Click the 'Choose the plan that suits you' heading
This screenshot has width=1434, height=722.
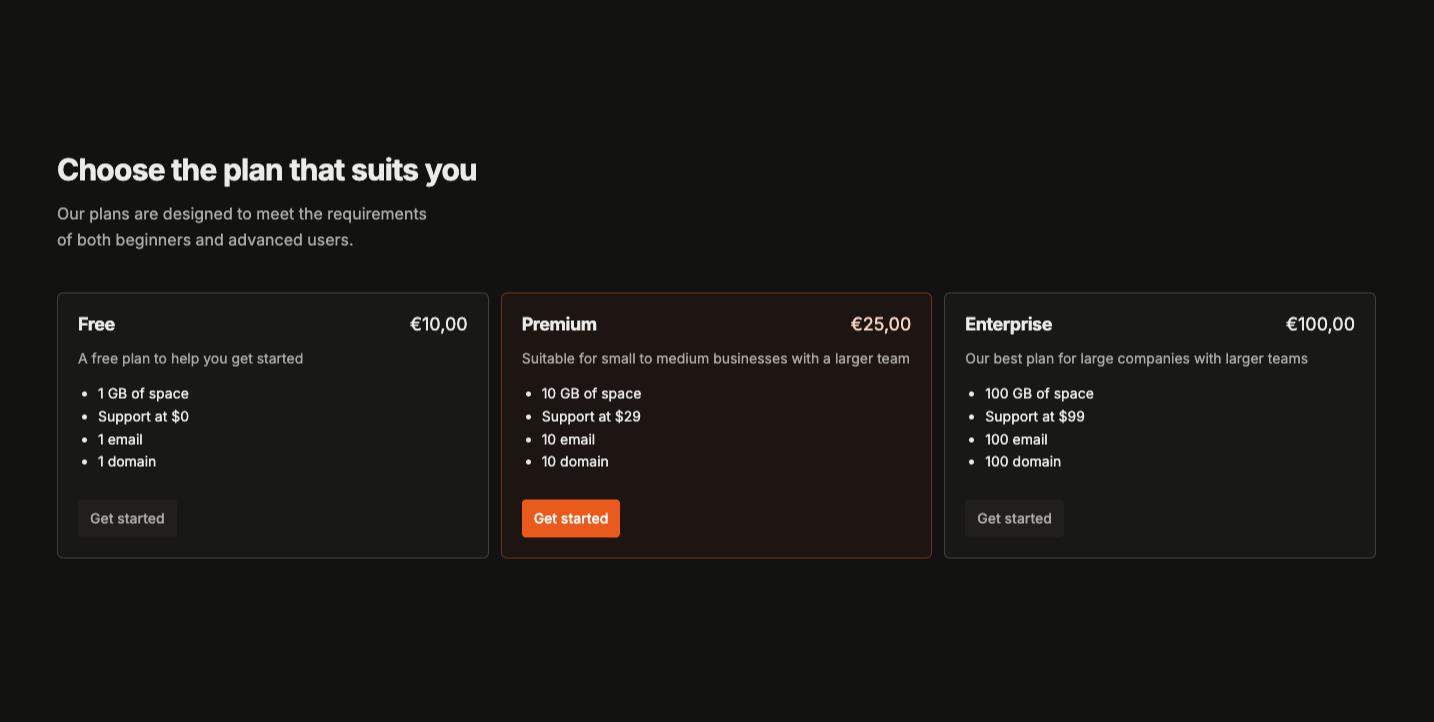click(267, 169)
